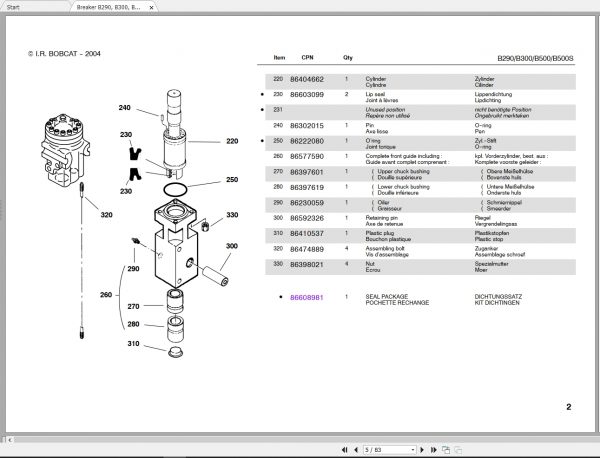
Task: Click the open-in-new-window icon
Action: [x=445, y=450]
